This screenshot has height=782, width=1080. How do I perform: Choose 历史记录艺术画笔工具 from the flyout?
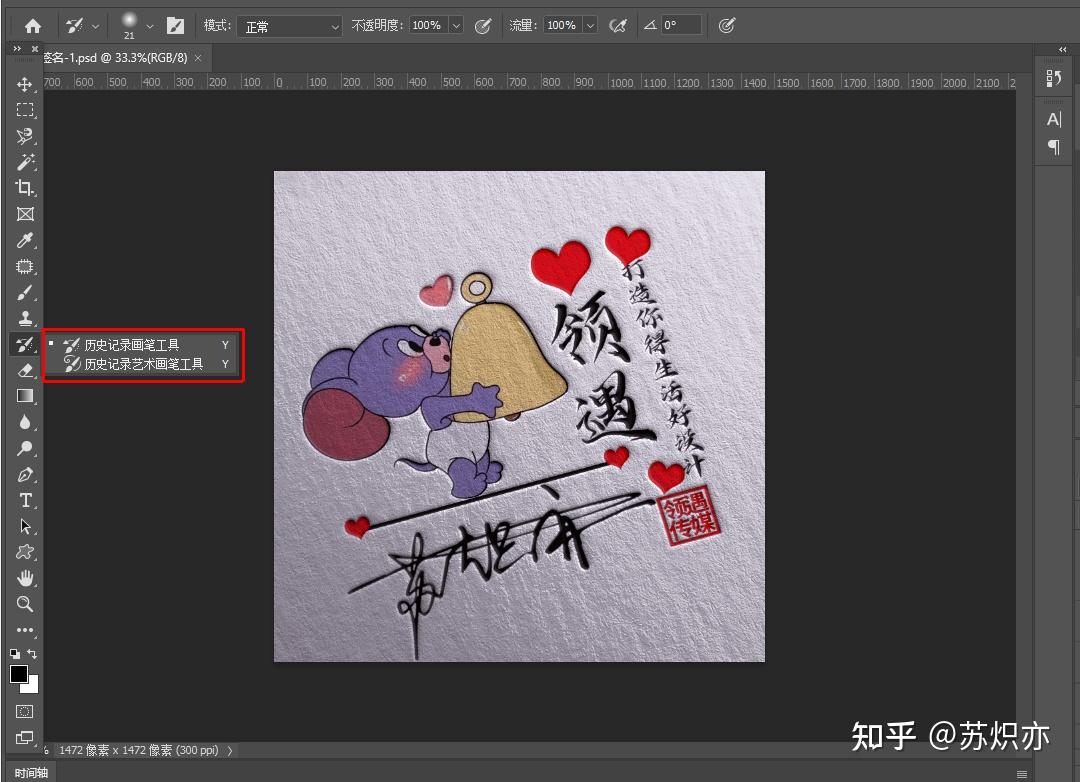click(141, 364)
